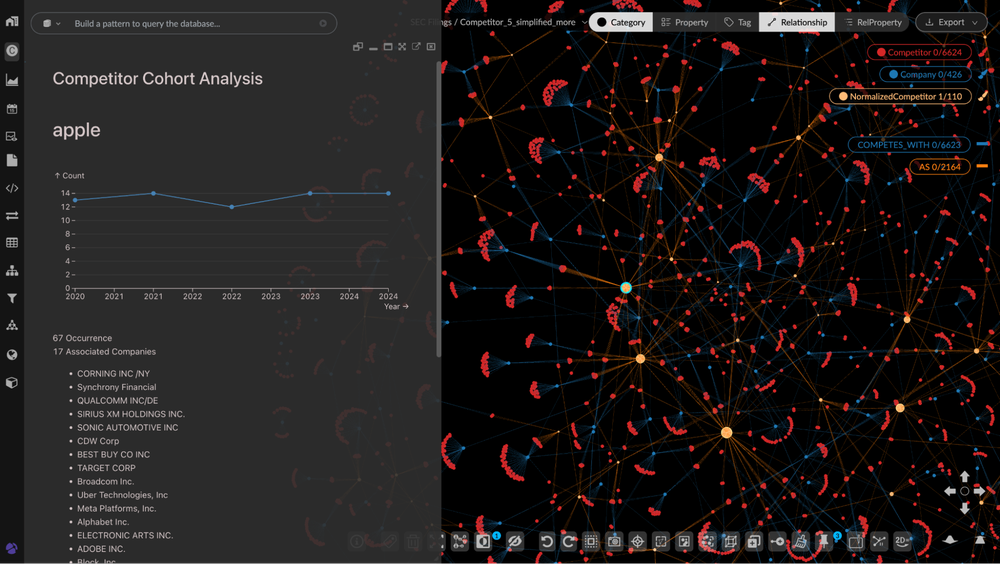Click the orange AS relationship color swatch
This screenshot has height=564, width=1000.
pyautogui.click(x=982, y=167)
